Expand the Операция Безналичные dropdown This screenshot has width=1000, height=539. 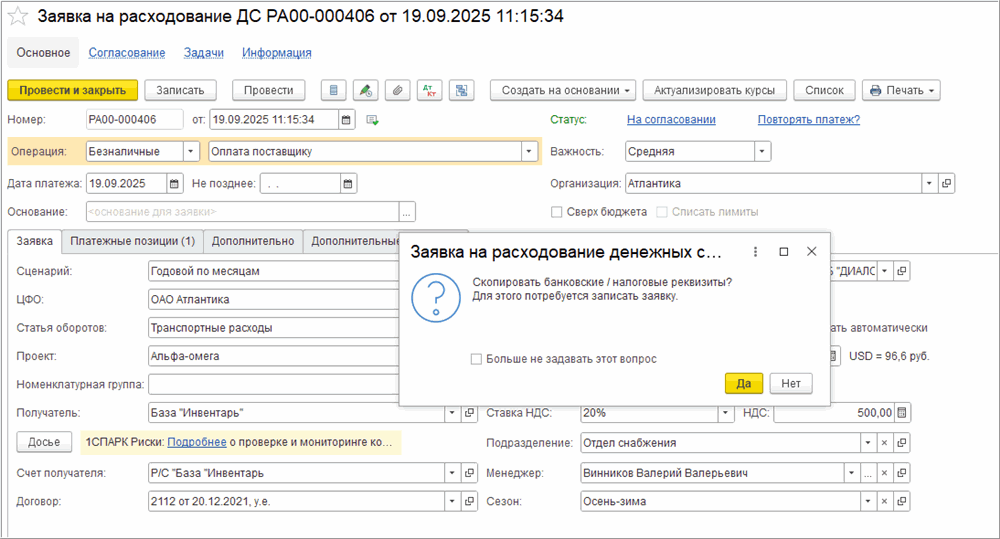coord(191,152)
